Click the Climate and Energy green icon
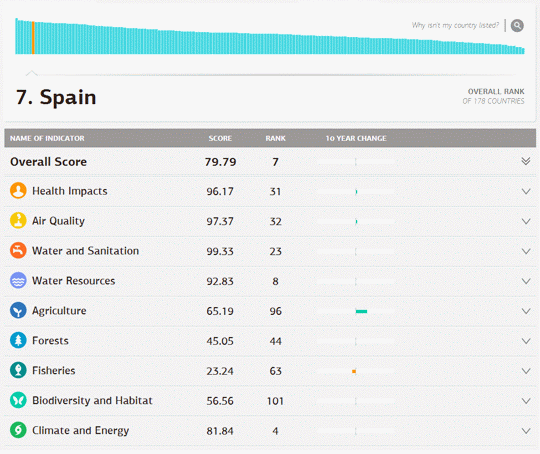540x454 pixels. 18,430
